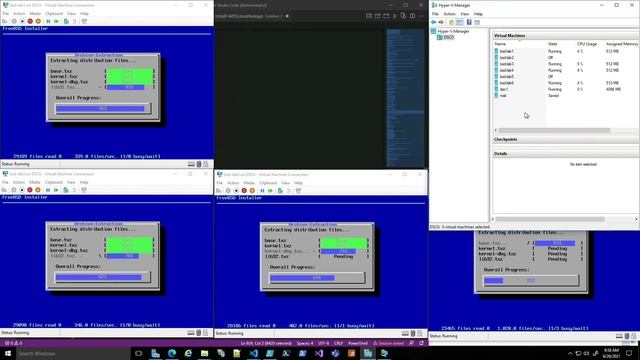Select DSCO server in Hyper-V Manager tree
Viewport: 640px width, 360px height.
click(x=445, y=37)
